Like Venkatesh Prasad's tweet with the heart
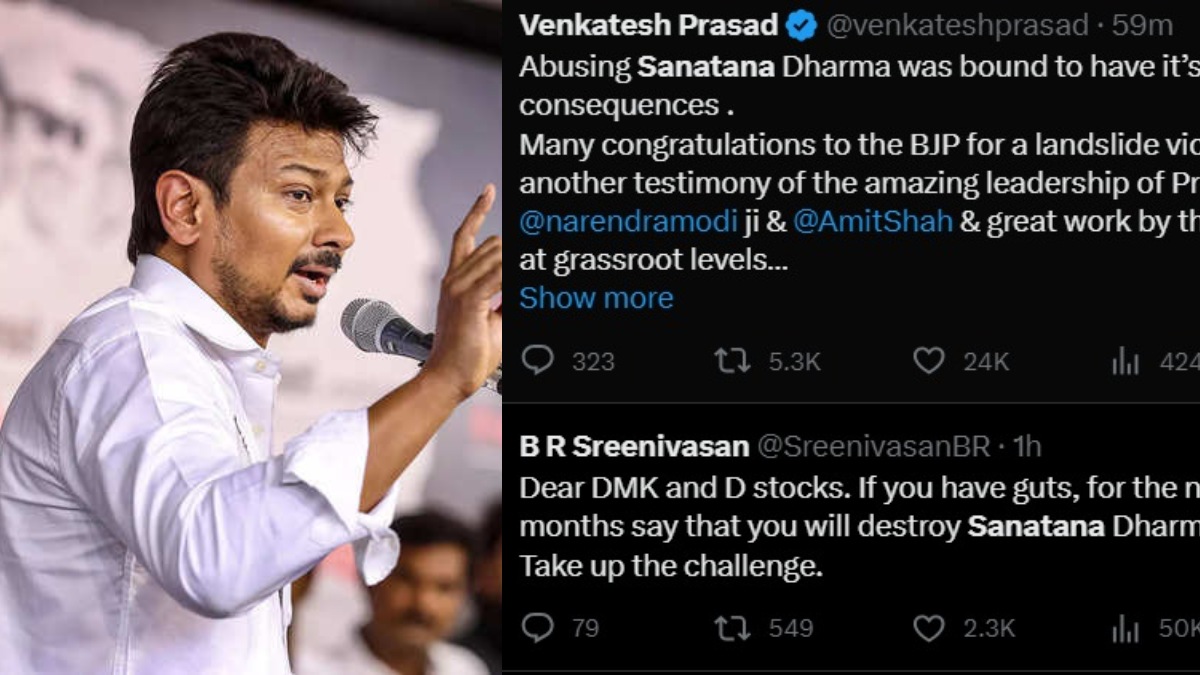This screenshot has height=675, width=1200. pyautogui.click(x=929, y=360)
